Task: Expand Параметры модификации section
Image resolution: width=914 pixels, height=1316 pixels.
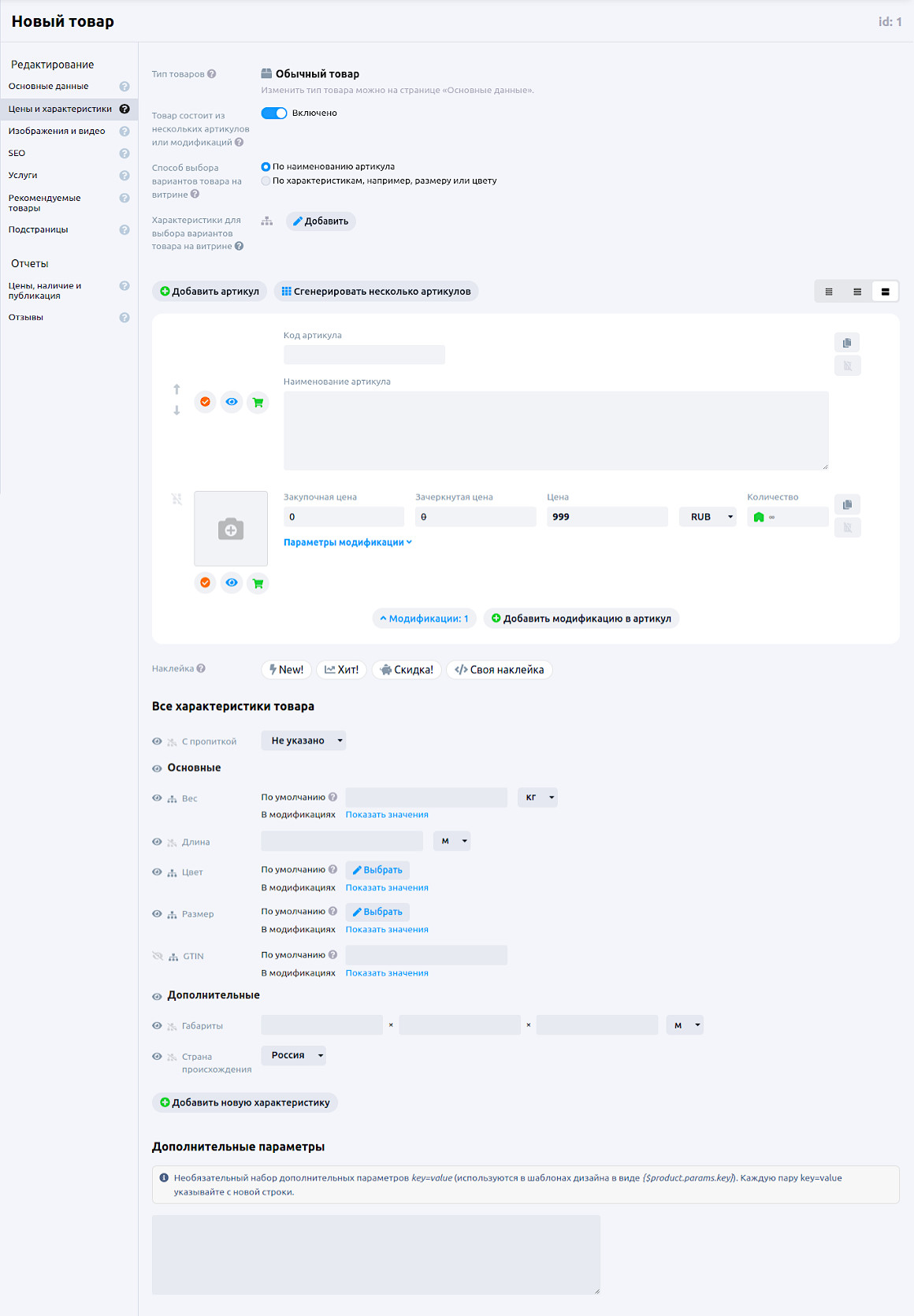Action: (x=347, y=542)
